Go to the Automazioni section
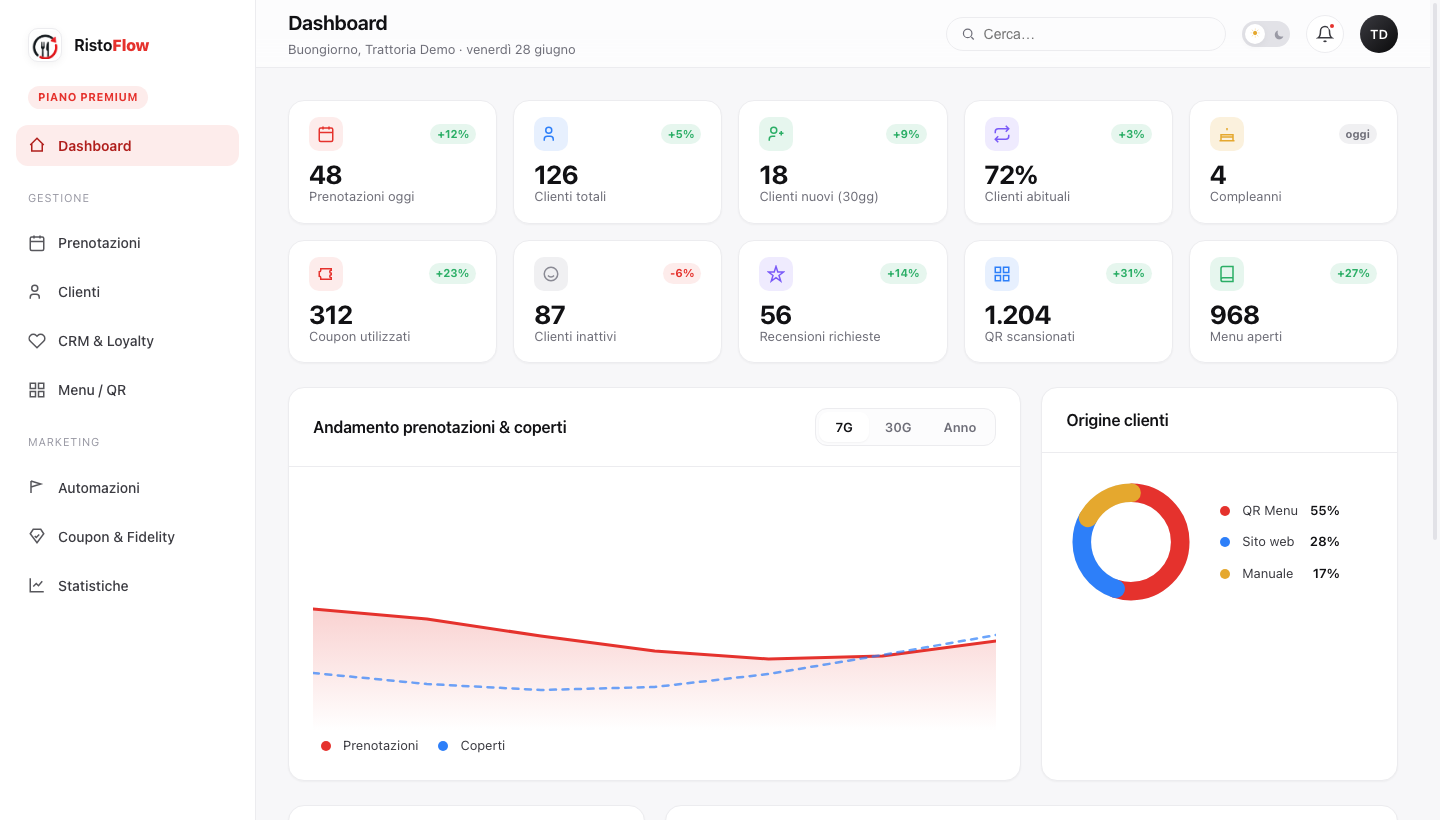Image resolution: width=1440 pixels, height=820 pixels. [x=128, y=488]
